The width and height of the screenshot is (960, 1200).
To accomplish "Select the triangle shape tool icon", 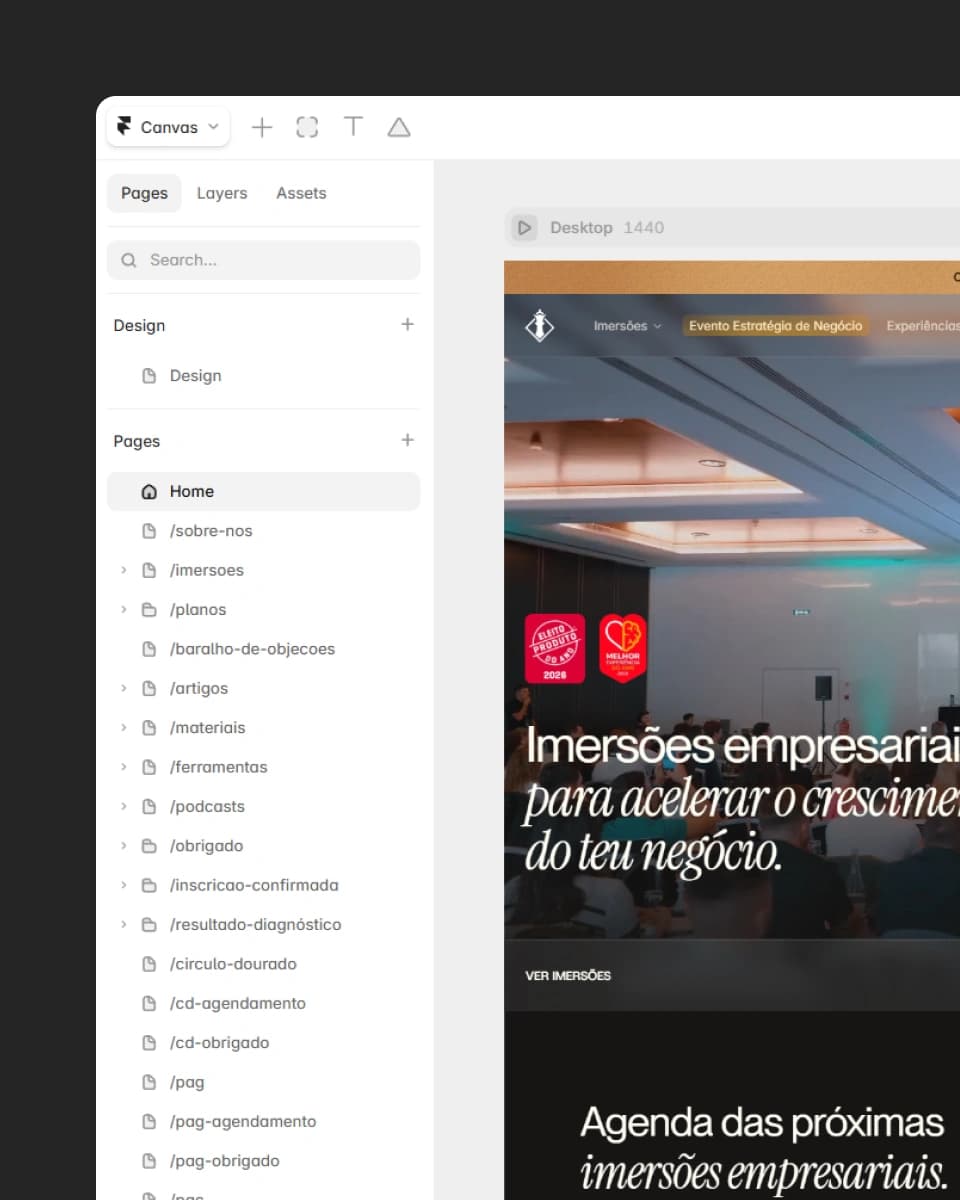I will 399,127.
